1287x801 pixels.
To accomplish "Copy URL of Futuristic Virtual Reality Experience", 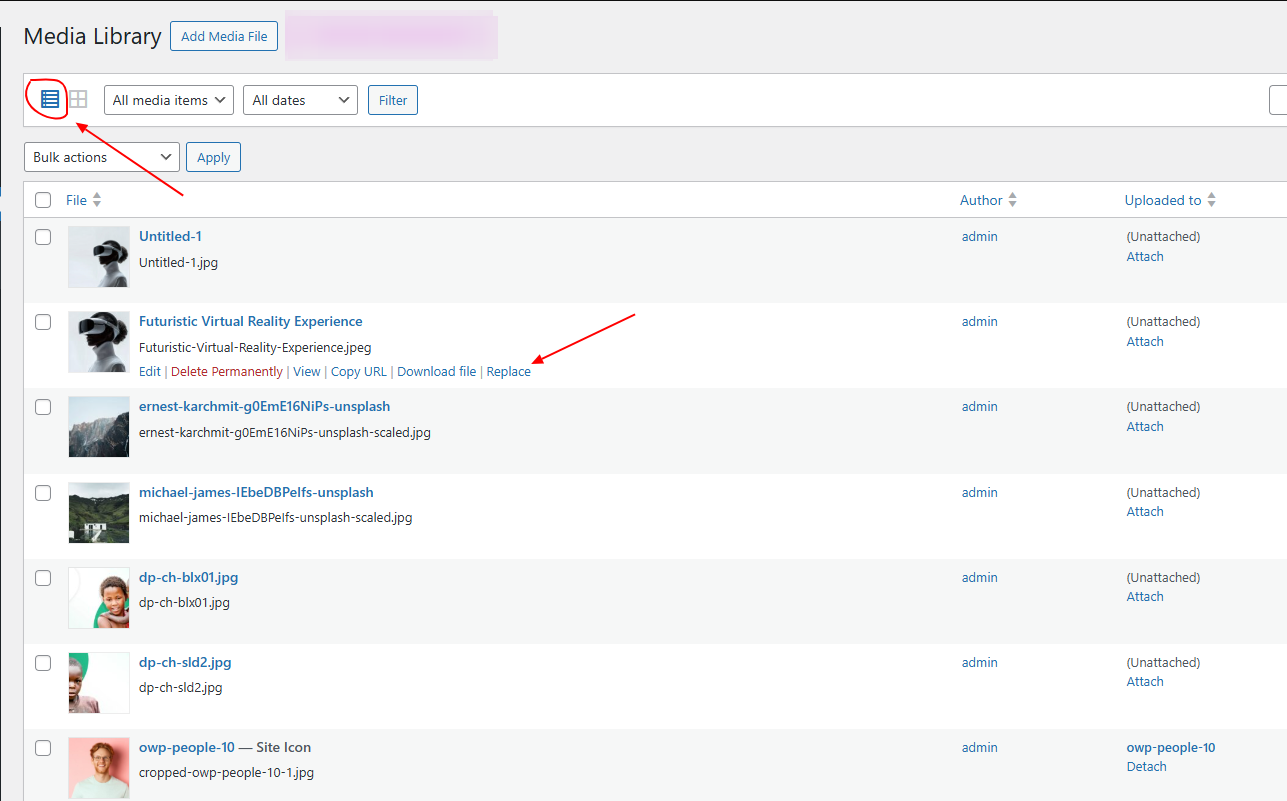I will [358, 371].
